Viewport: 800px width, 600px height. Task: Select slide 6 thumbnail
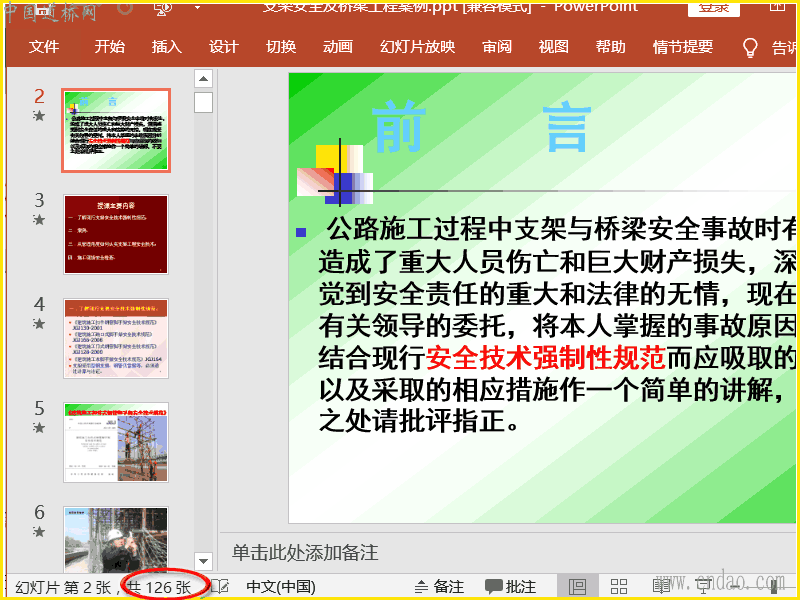point(116,540)
